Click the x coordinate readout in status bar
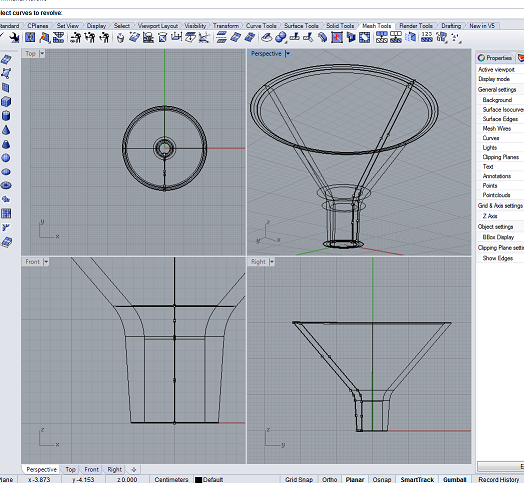Screen dimensions: 524x483 (39, 479)
